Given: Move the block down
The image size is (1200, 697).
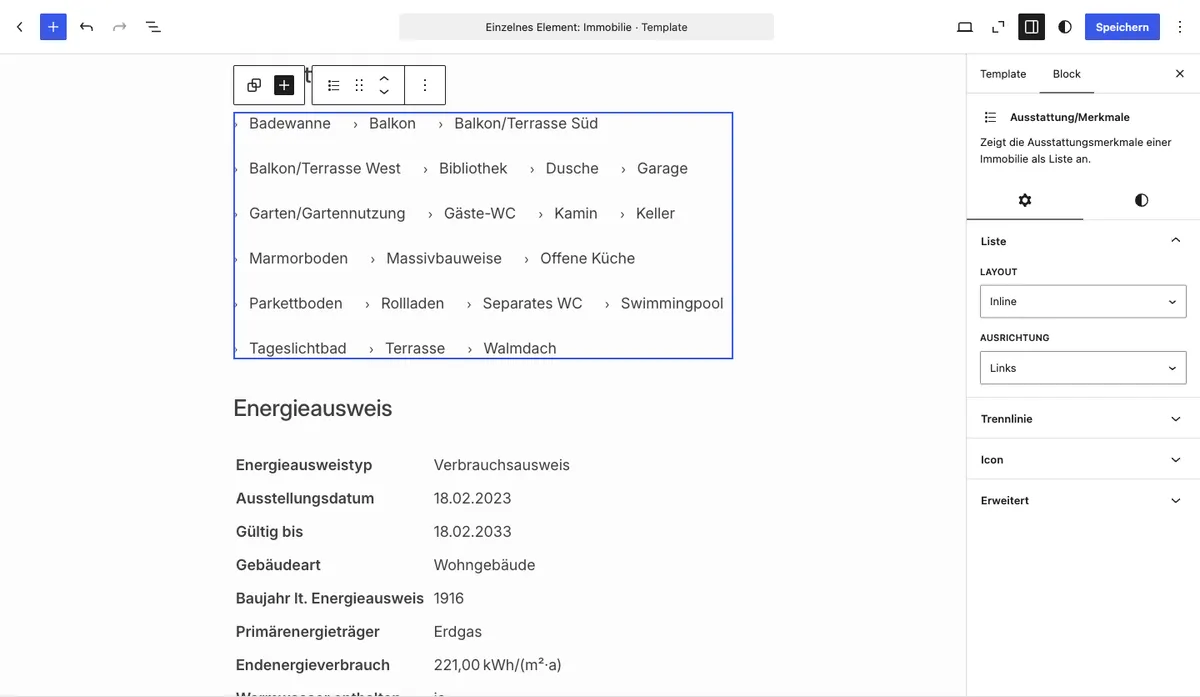Looking at the screenshot, I should click(x=384, y=92).
